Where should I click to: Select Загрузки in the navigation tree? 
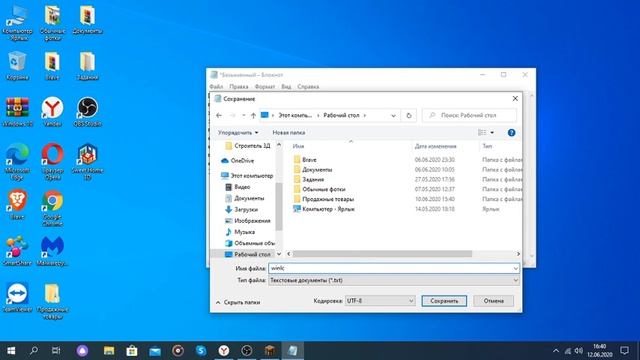241,209
